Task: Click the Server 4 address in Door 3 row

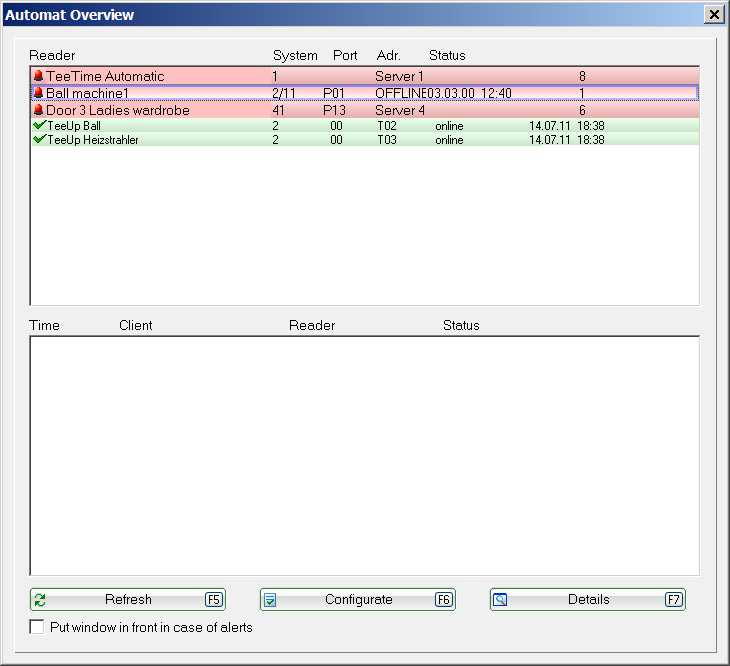Action: pos(400,110)
